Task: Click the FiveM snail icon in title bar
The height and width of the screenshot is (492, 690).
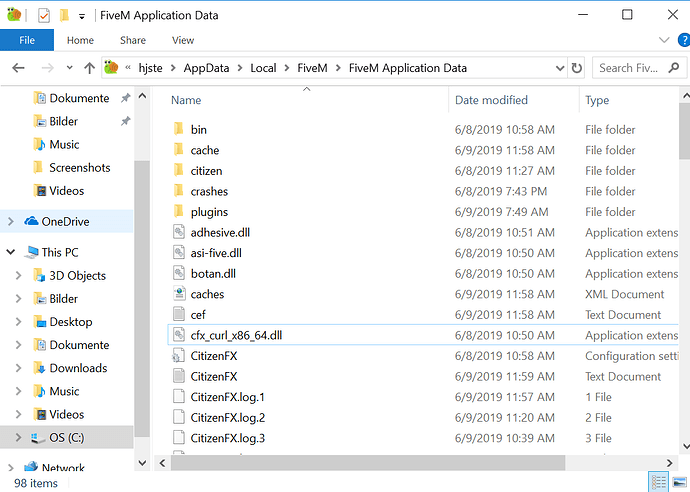Action: click(14, 15)
